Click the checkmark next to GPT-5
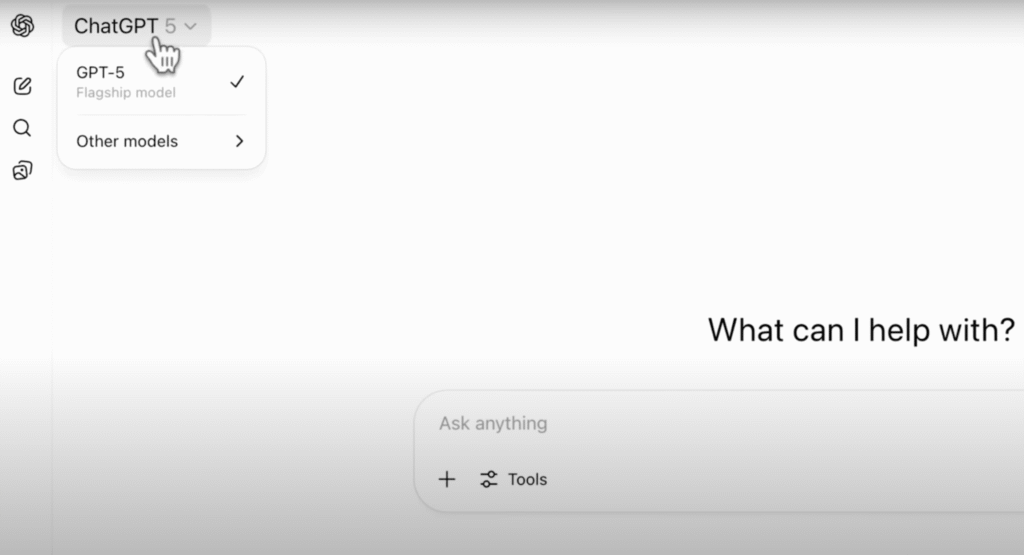The image size is (1024, 555). click(237, 82)
